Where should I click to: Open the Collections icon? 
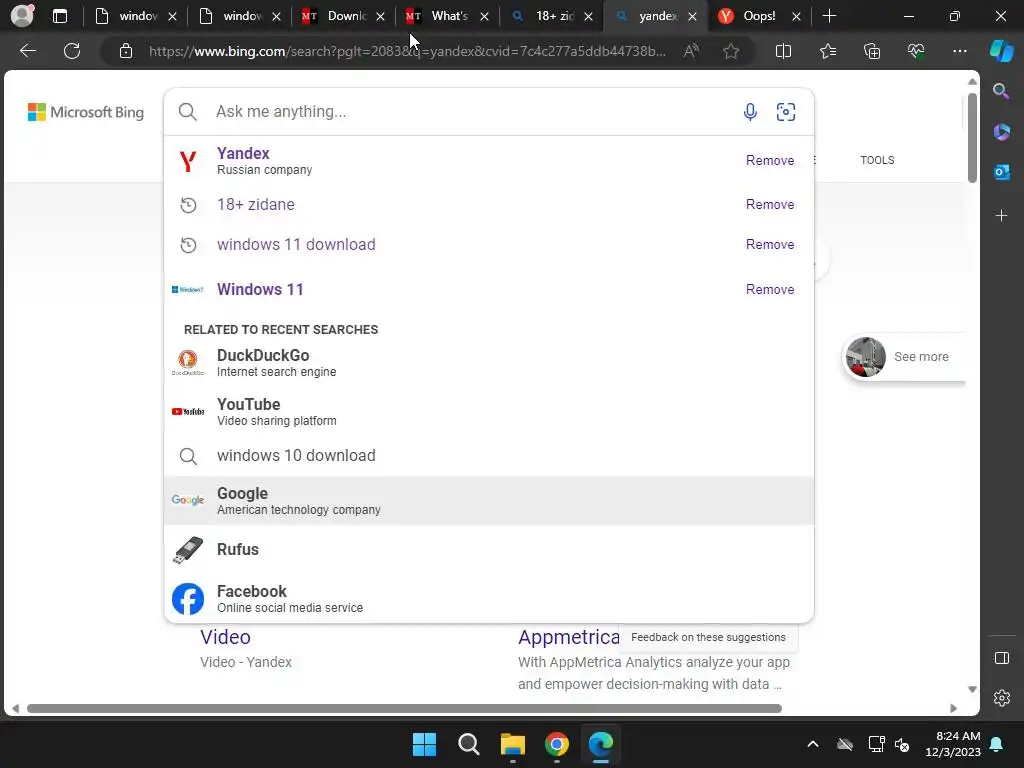pos(872,51)
